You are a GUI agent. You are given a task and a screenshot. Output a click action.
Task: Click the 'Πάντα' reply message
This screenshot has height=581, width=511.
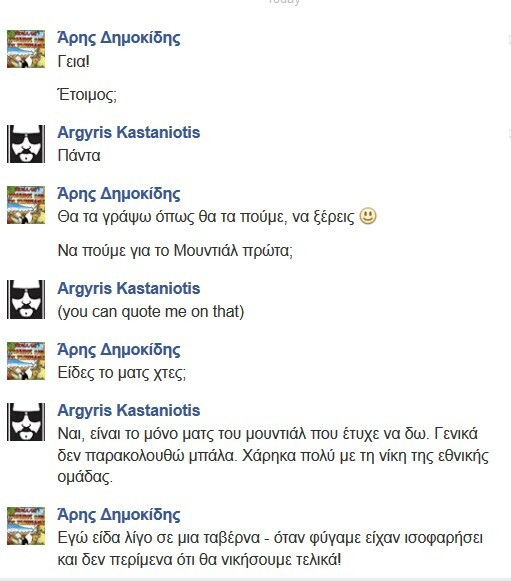coord(79,155)
